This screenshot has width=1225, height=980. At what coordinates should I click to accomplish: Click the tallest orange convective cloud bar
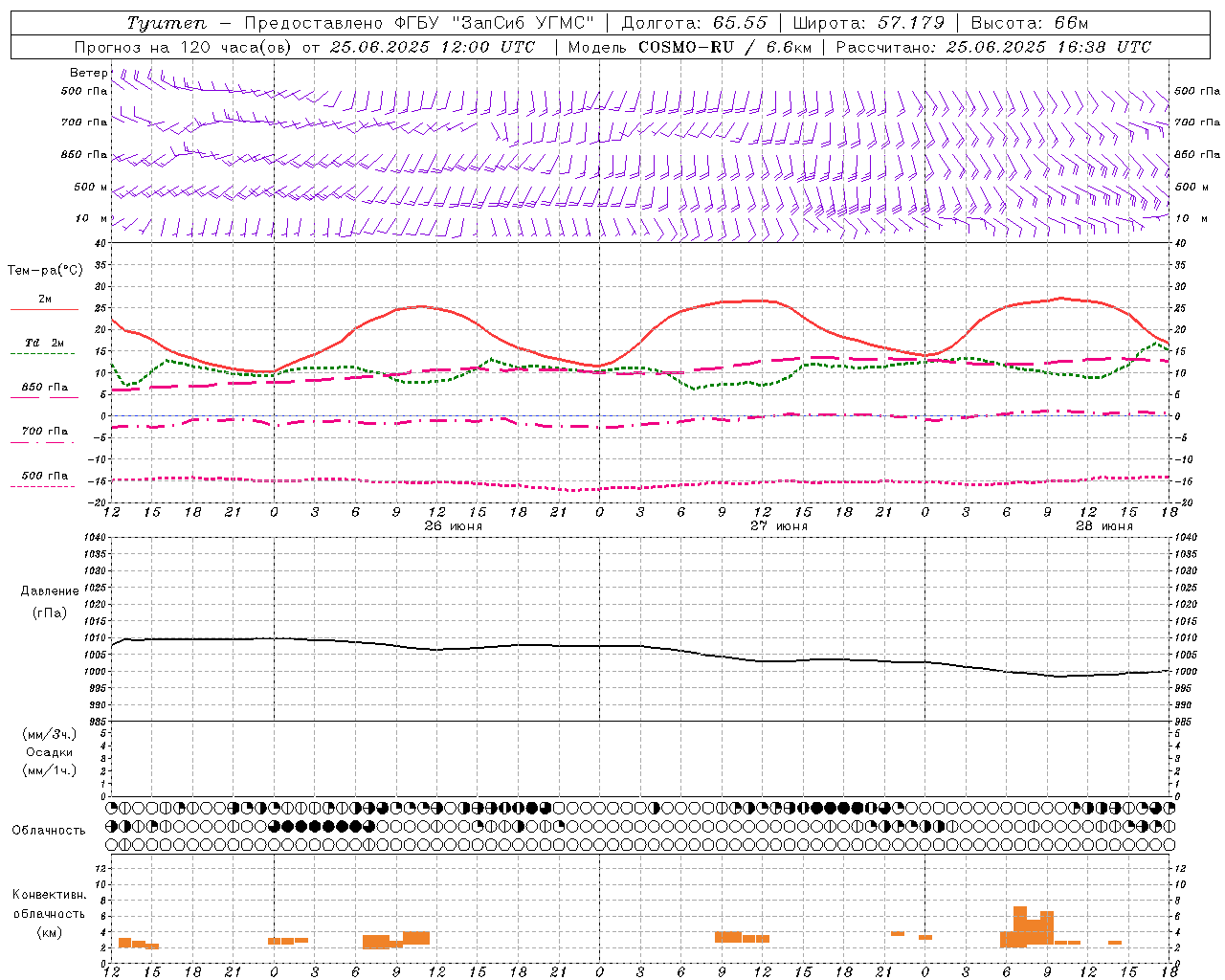click(x=1020, y=926)
